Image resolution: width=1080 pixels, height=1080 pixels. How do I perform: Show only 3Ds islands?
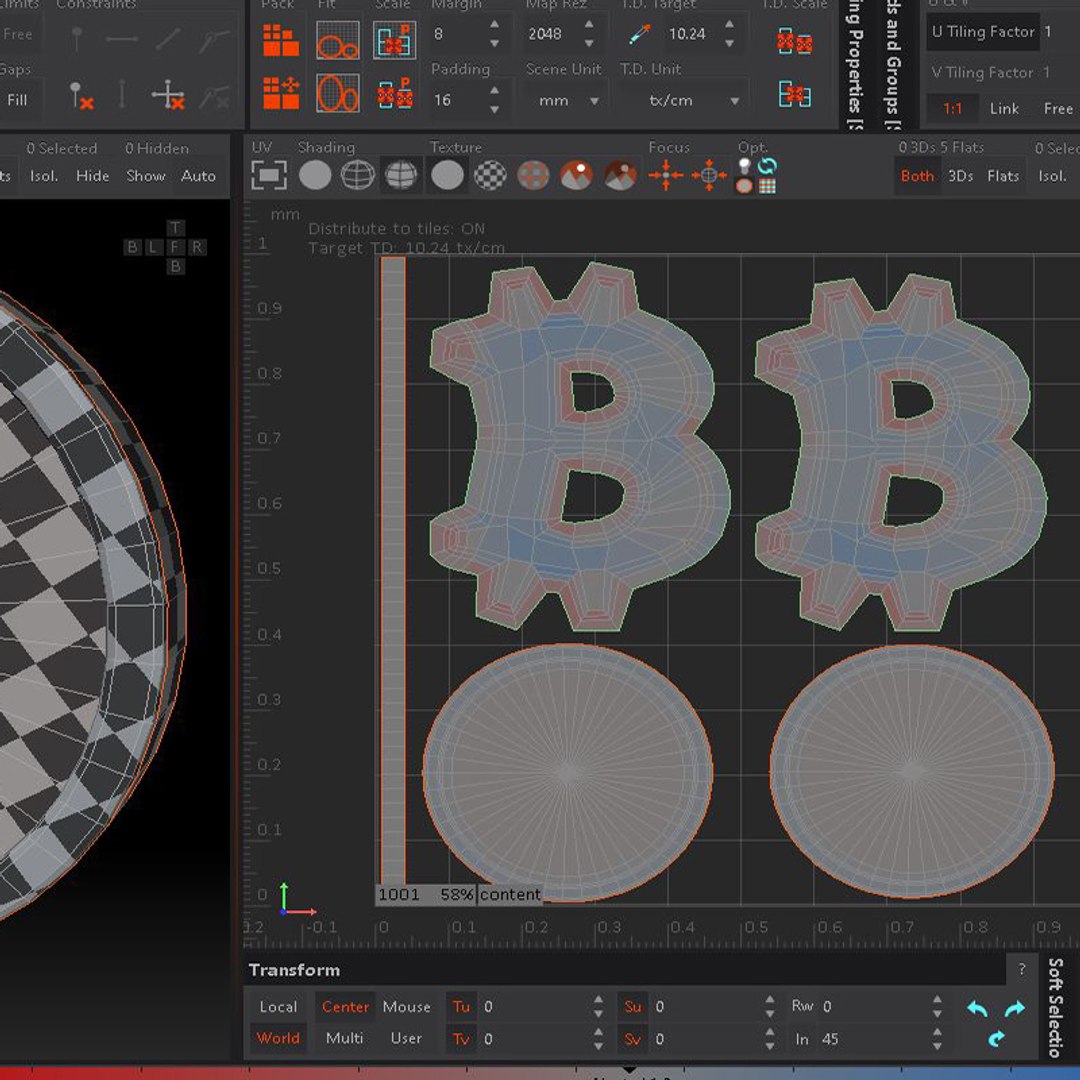(x=961, y=176)
